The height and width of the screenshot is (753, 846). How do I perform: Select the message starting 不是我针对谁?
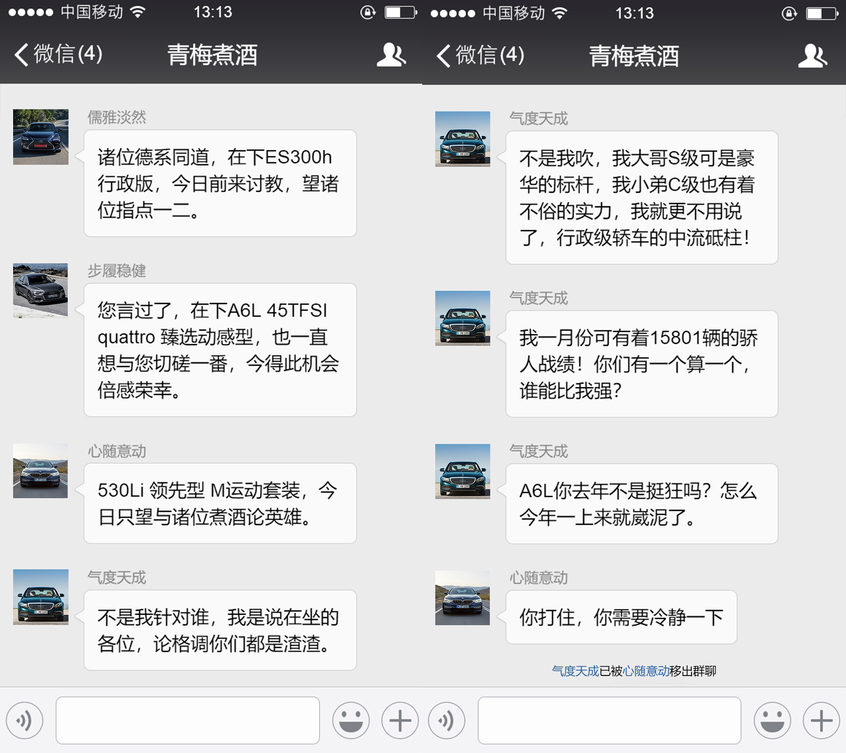point(220,630)
